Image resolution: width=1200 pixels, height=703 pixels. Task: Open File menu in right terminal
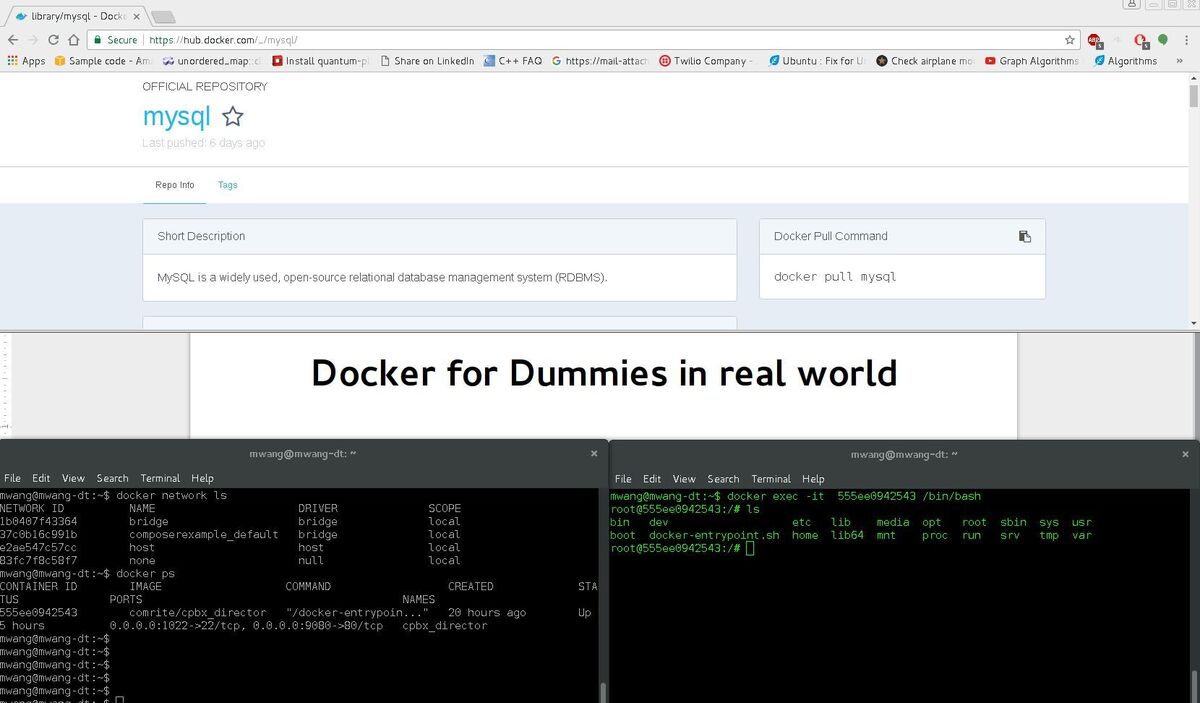(623, 479)
